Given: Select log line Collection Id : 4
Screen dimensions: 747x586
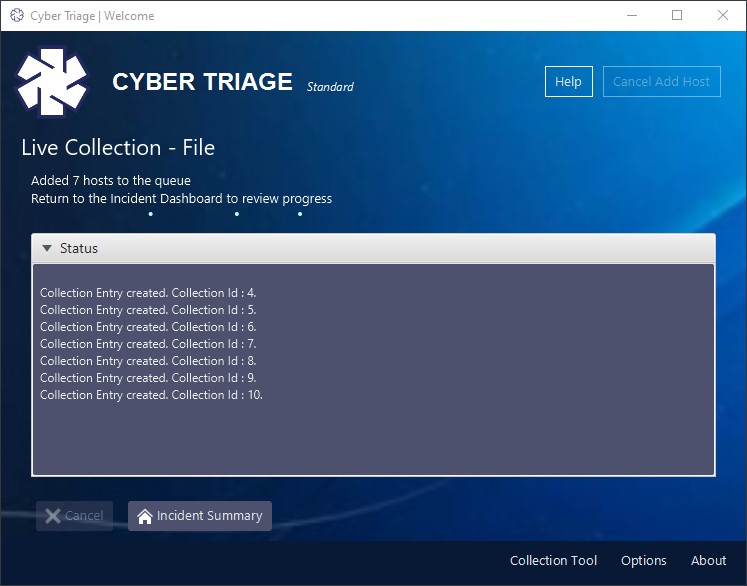Looking at the screenshot, I should coord(148,293).
